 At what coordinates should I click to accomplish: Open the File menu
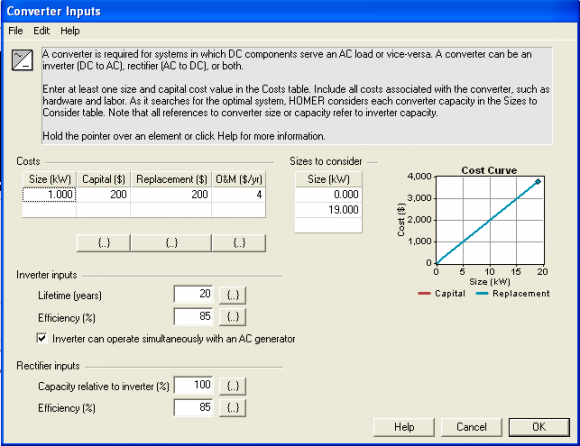tap(16, 31)
